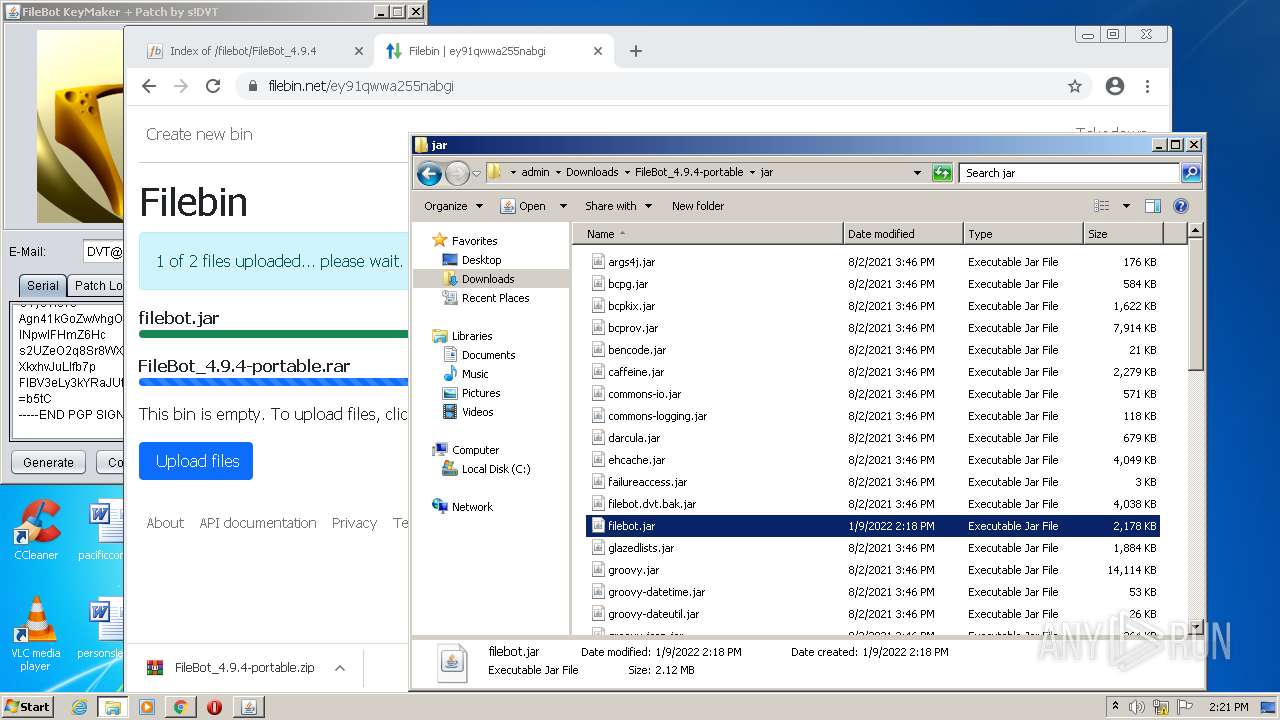Screen dimensions: 1280x720
Task: Select the Serial tab in KeyMaker
Action: pyautogui.click(x=42, y=285)
